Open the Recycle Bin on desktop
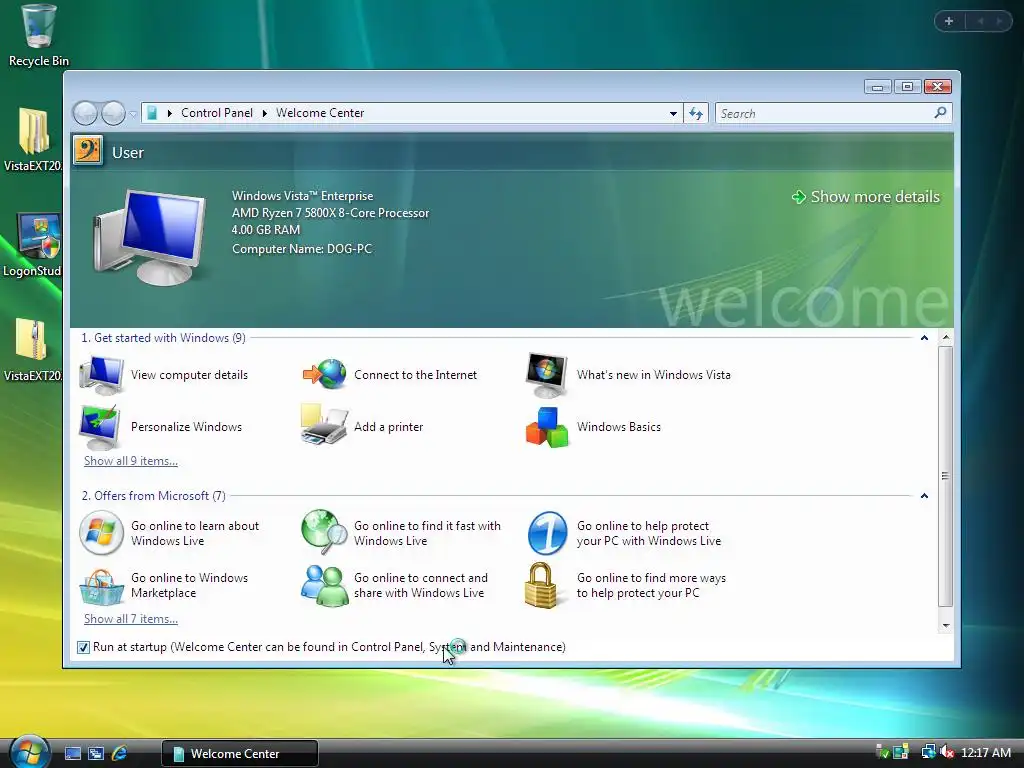Image resolution: width=1024 pixels, height=768 pixels. pos(39,36)
